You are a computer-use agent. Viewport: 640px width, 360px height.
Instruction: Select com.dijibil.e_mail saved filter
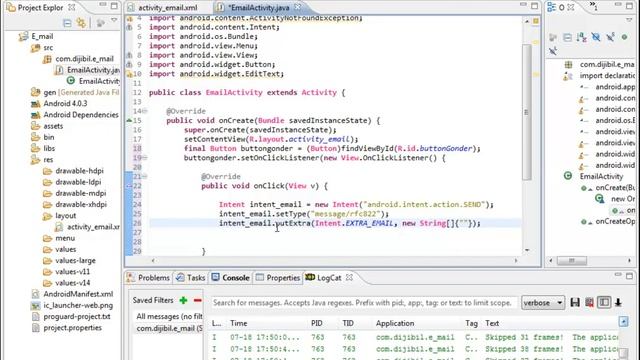click(x=168, y=328)
